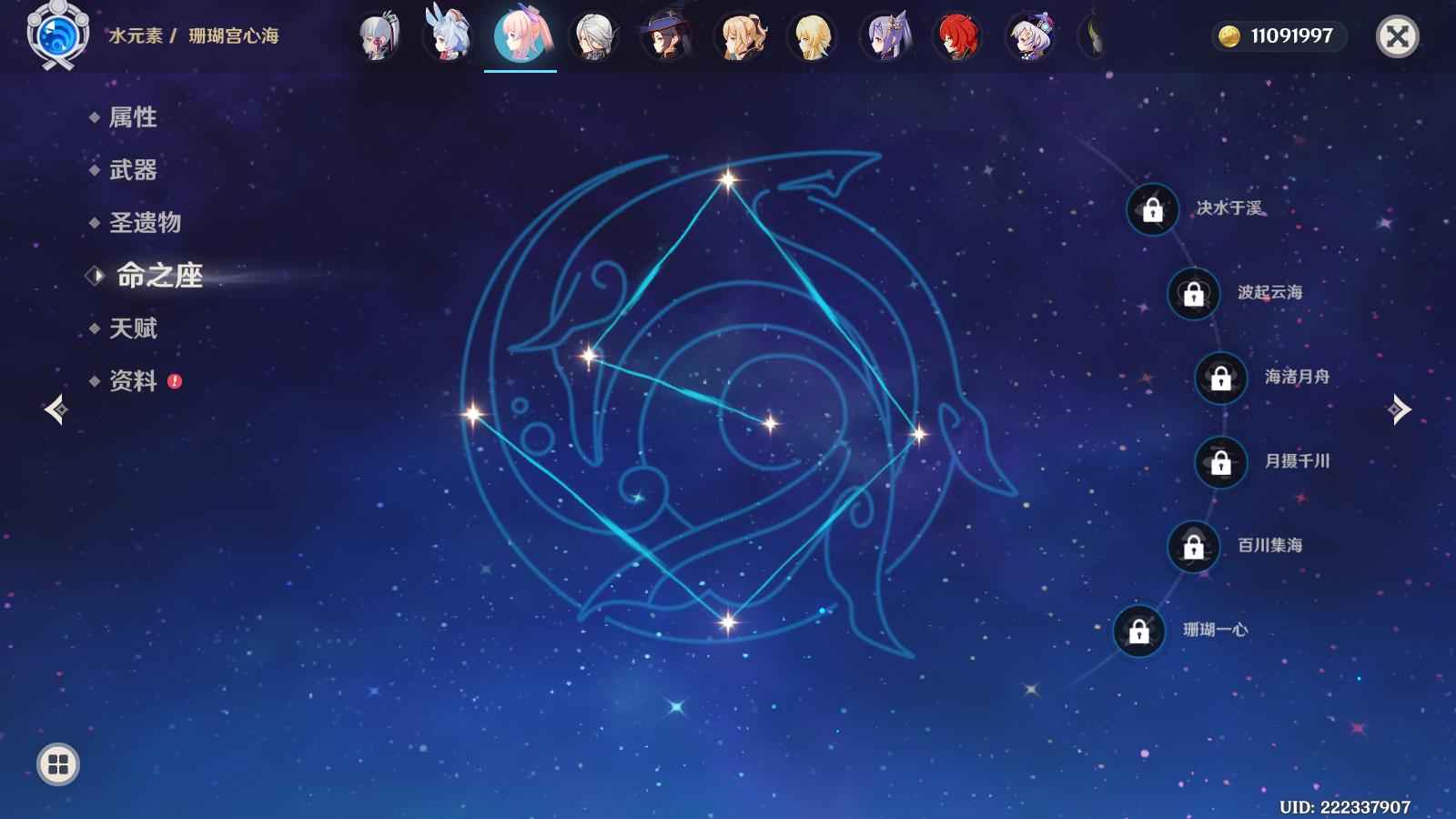Close the character screen with X button
The width and height of the screenshot is (1456, 819).
click(x=1397, y=36)
